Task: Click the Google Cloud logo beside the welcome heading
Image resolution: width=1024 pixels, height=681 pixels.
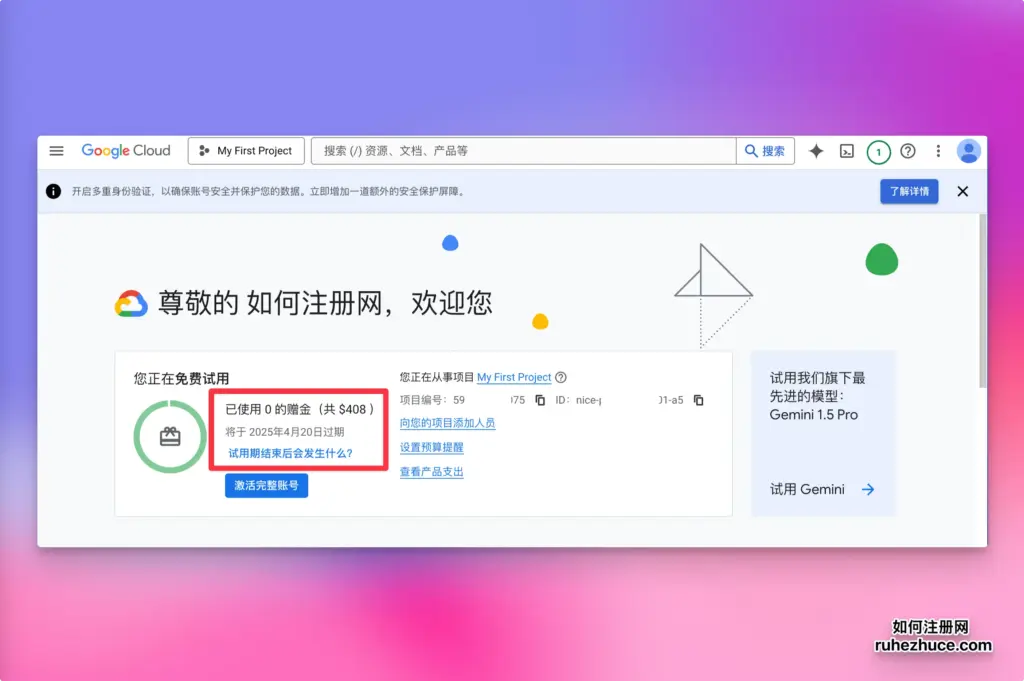Action: 131,304
